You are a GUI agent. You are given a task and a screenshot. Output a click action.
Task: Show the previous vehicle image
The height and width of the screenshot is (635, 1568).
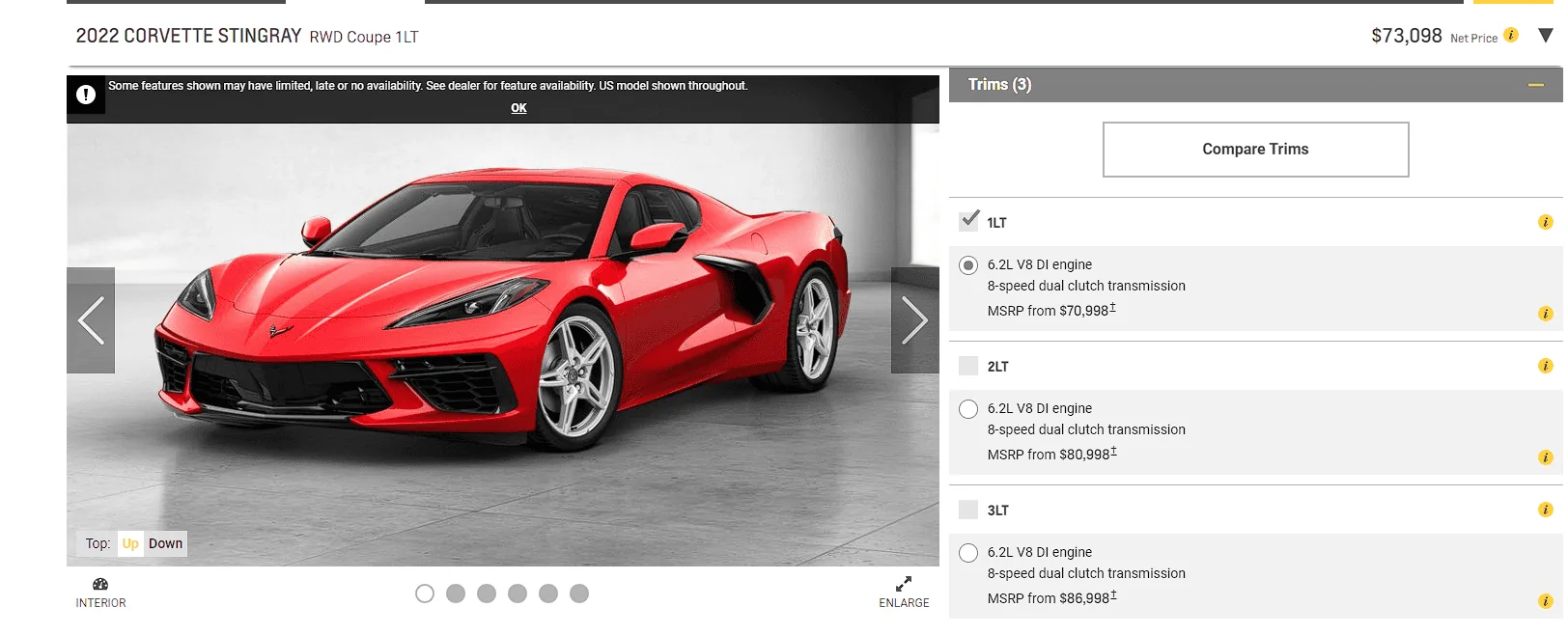[91, 320]
